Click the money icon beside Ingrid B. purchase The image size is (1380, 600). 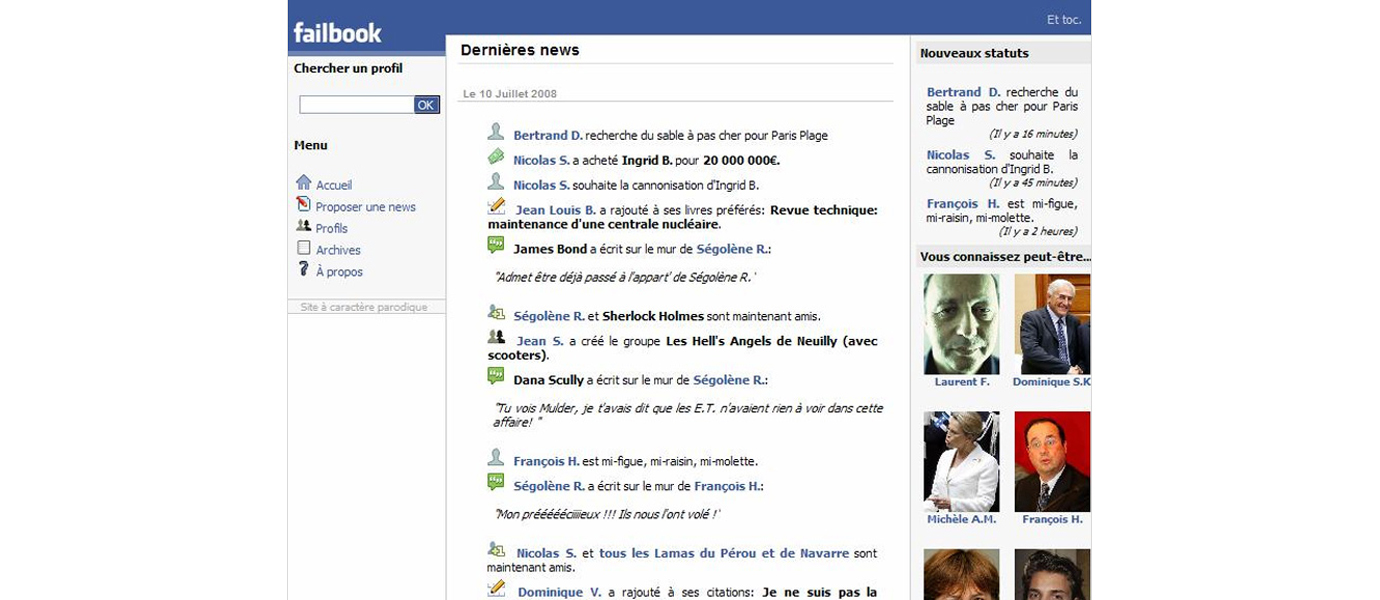[496, 157]
